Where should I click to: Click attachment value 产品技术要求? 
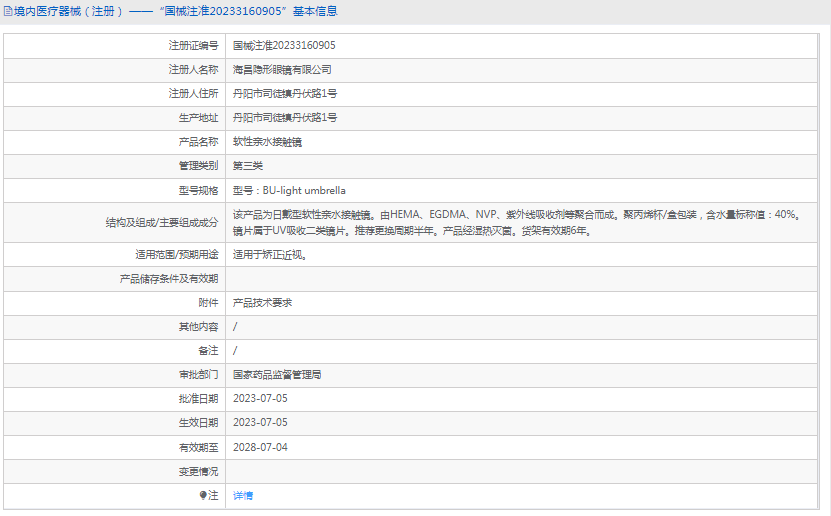262,302
